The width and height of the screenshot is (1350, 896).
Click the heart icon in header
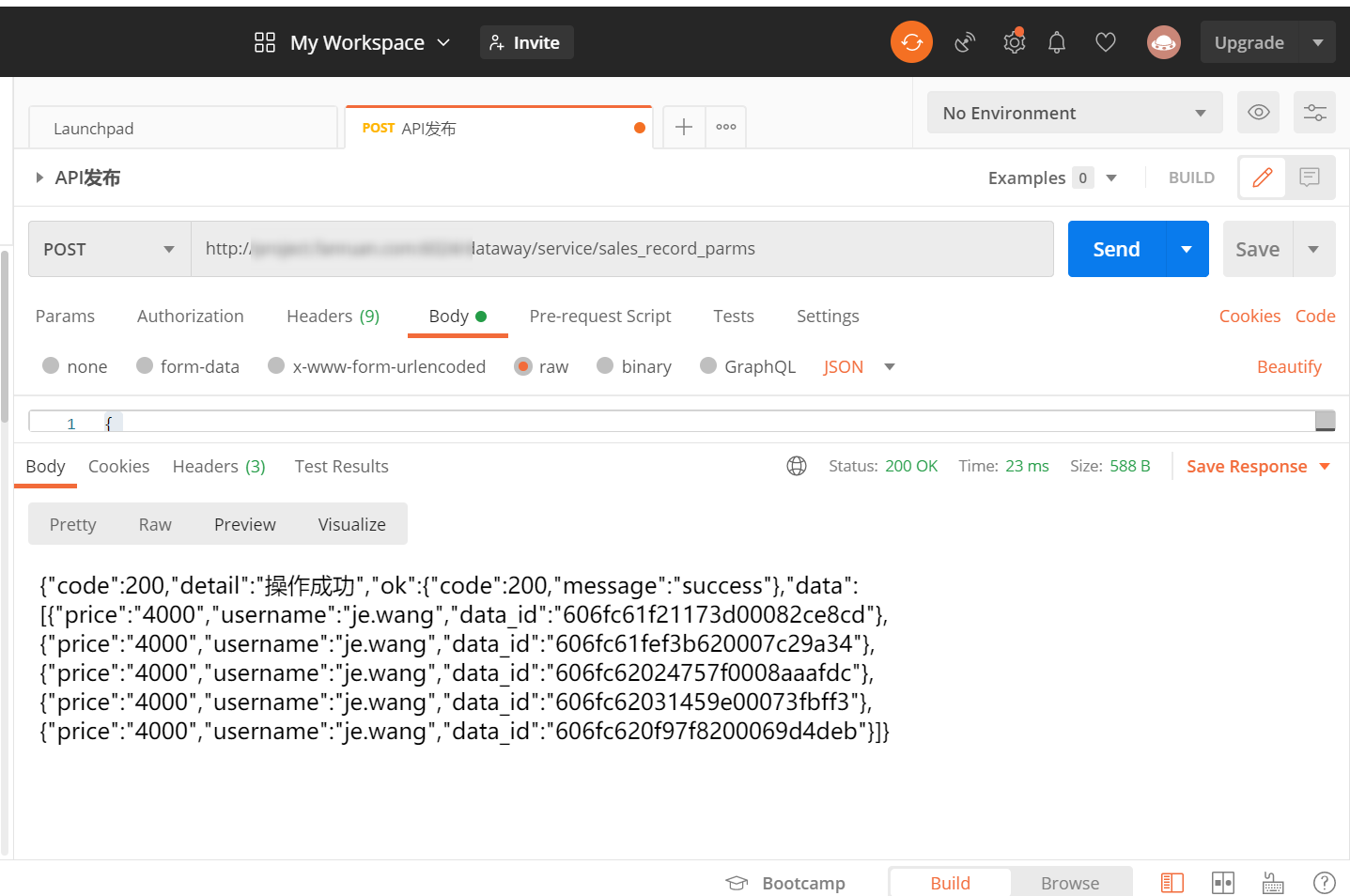1106,42
